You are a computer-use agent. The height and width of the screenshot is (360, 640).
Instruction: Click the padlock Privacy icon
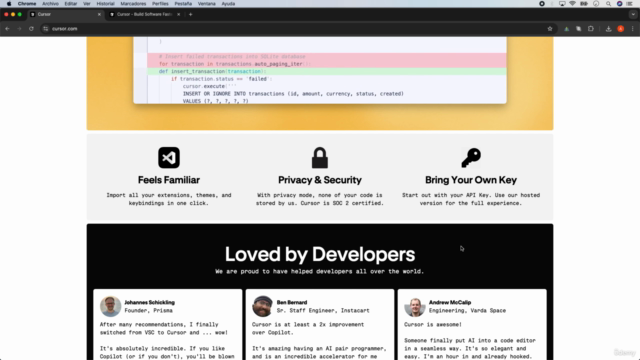(x=320, y=158)
